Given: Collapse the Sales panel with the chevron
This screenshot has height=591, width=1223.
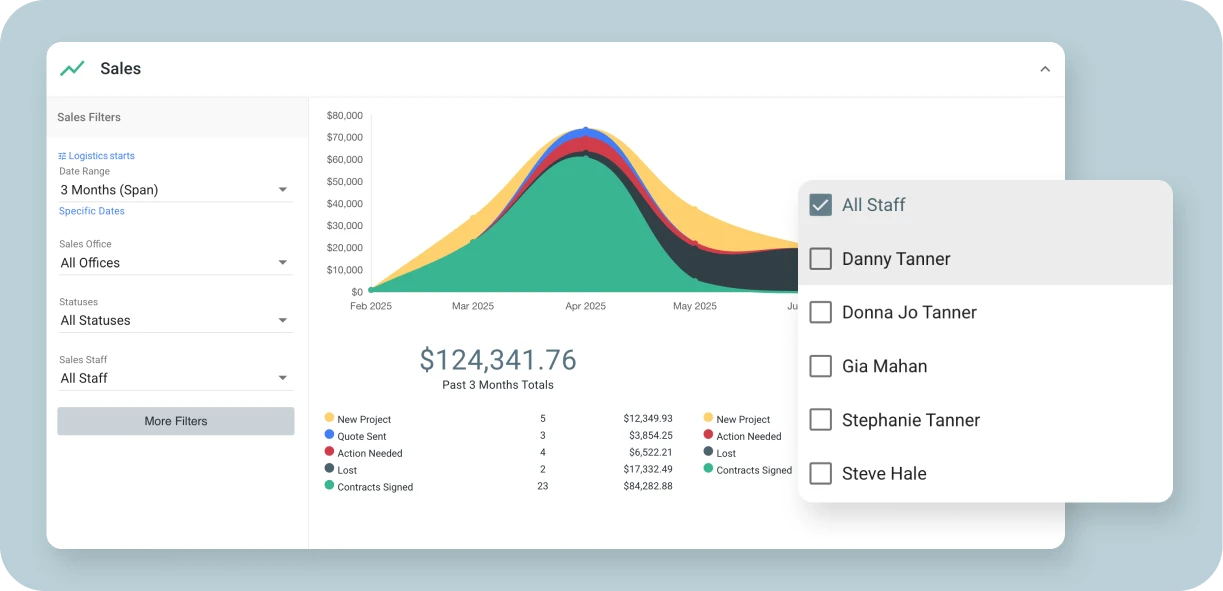Looking at the screenshot, I should tap(1044, 69).
